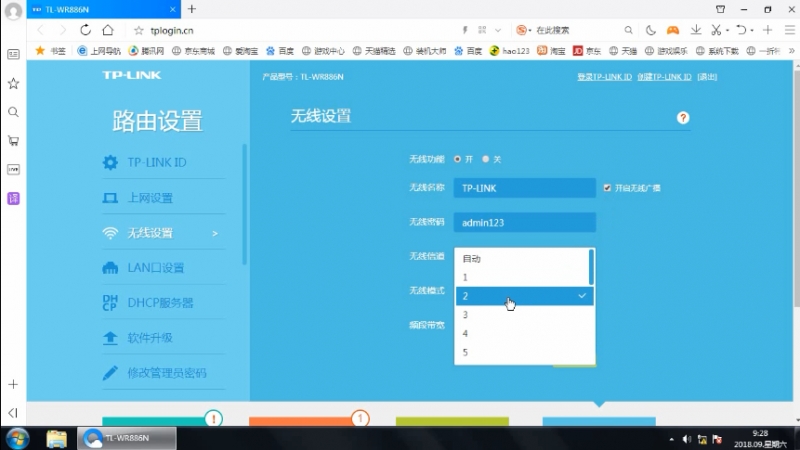This screenshot has height=450, width=800.
Task: Choose channel 4 in dropdown list
Action: tap(524, 334)
